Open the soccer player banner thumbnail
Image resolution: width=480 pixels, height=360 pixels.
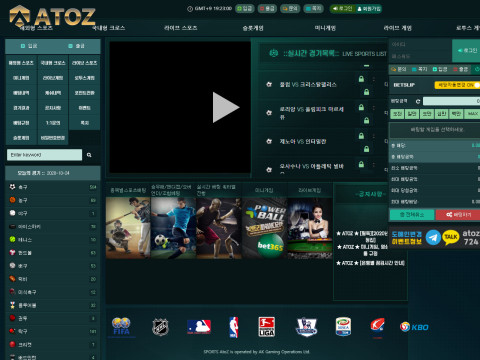(x=173, y=228)
